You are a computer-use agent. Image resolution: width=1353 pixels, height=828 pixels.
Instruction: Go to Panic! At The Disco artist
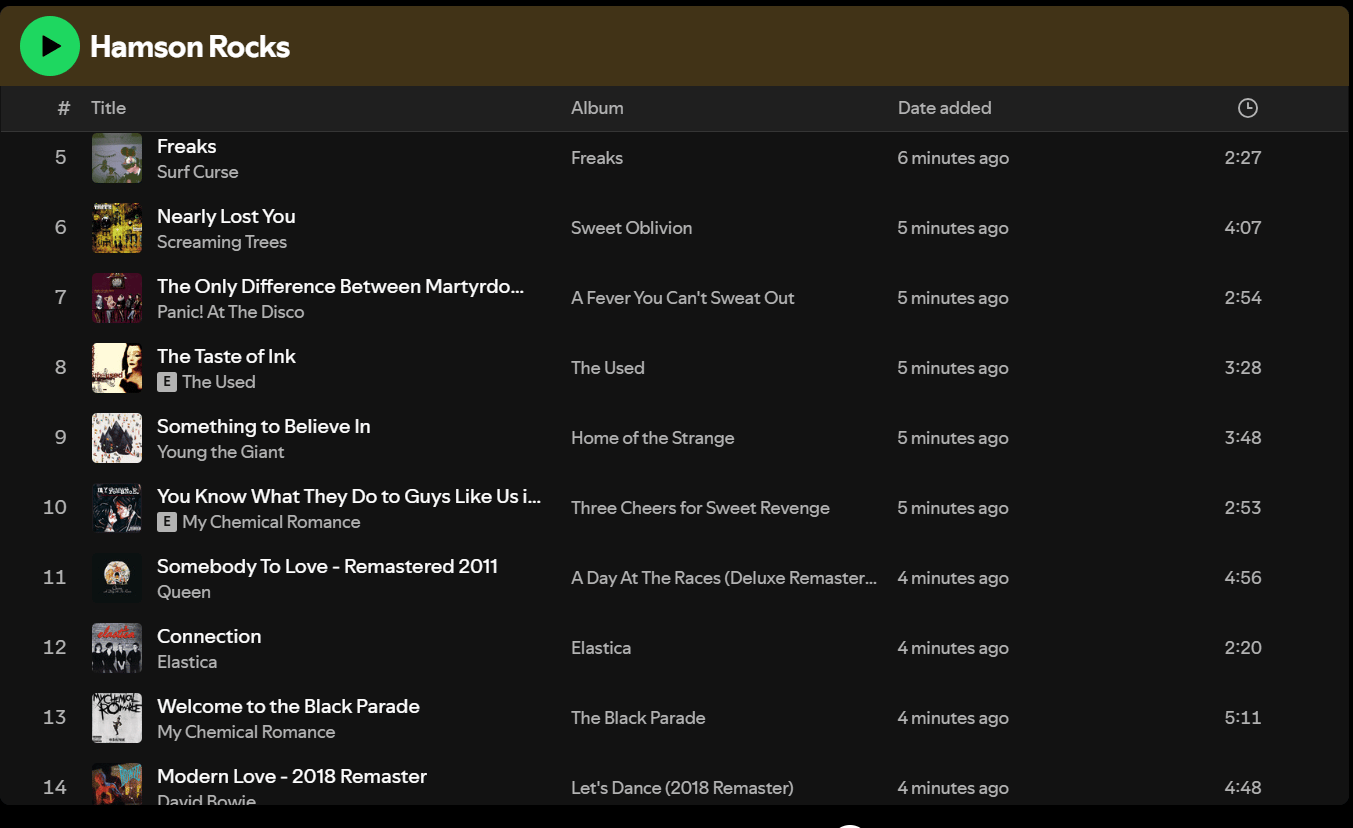click(231, 312)
